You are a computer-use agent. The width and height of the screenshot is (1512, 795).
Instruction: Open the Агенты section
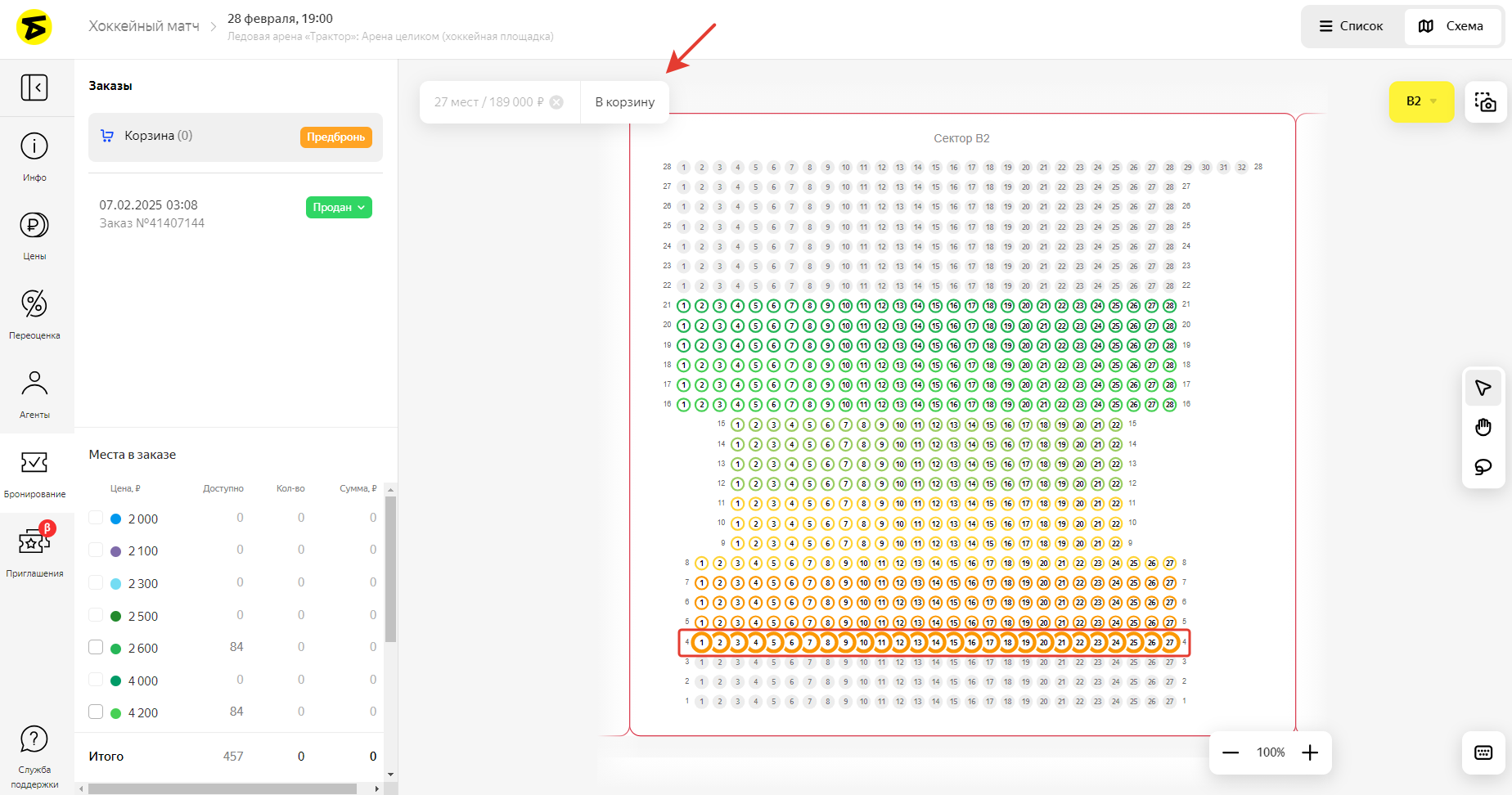coord(34,393)
